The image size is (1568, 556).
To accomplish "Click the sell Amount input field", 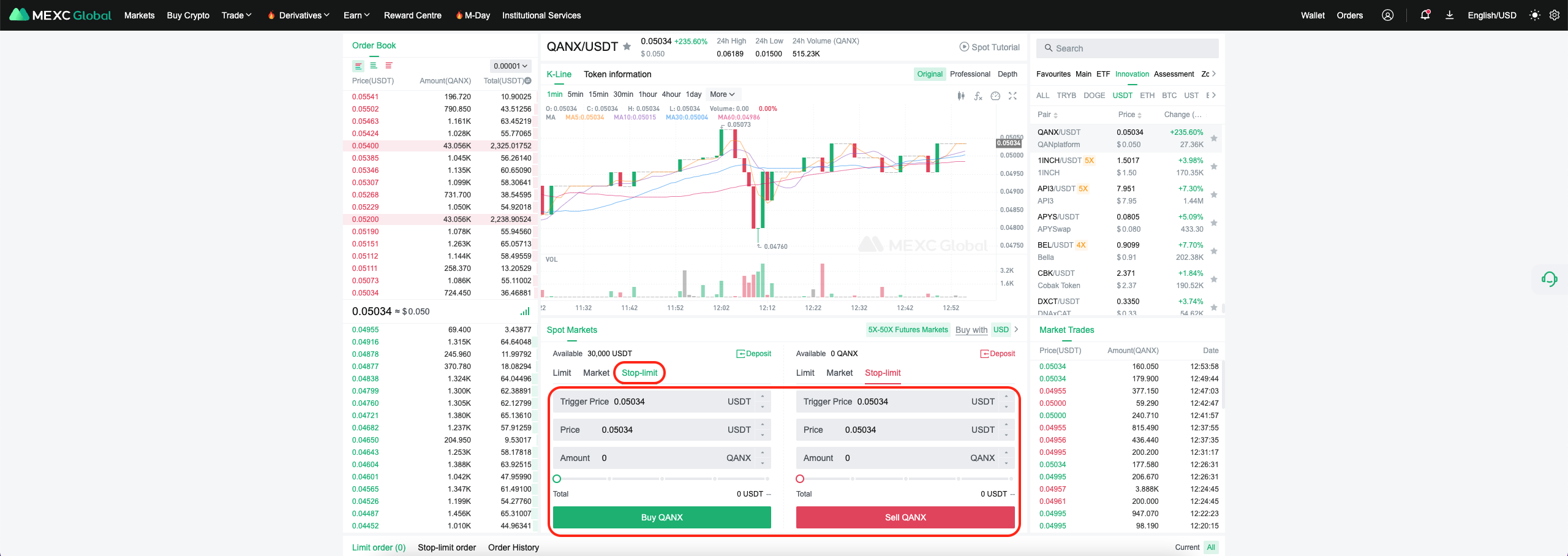I will [x=905, y=458].
